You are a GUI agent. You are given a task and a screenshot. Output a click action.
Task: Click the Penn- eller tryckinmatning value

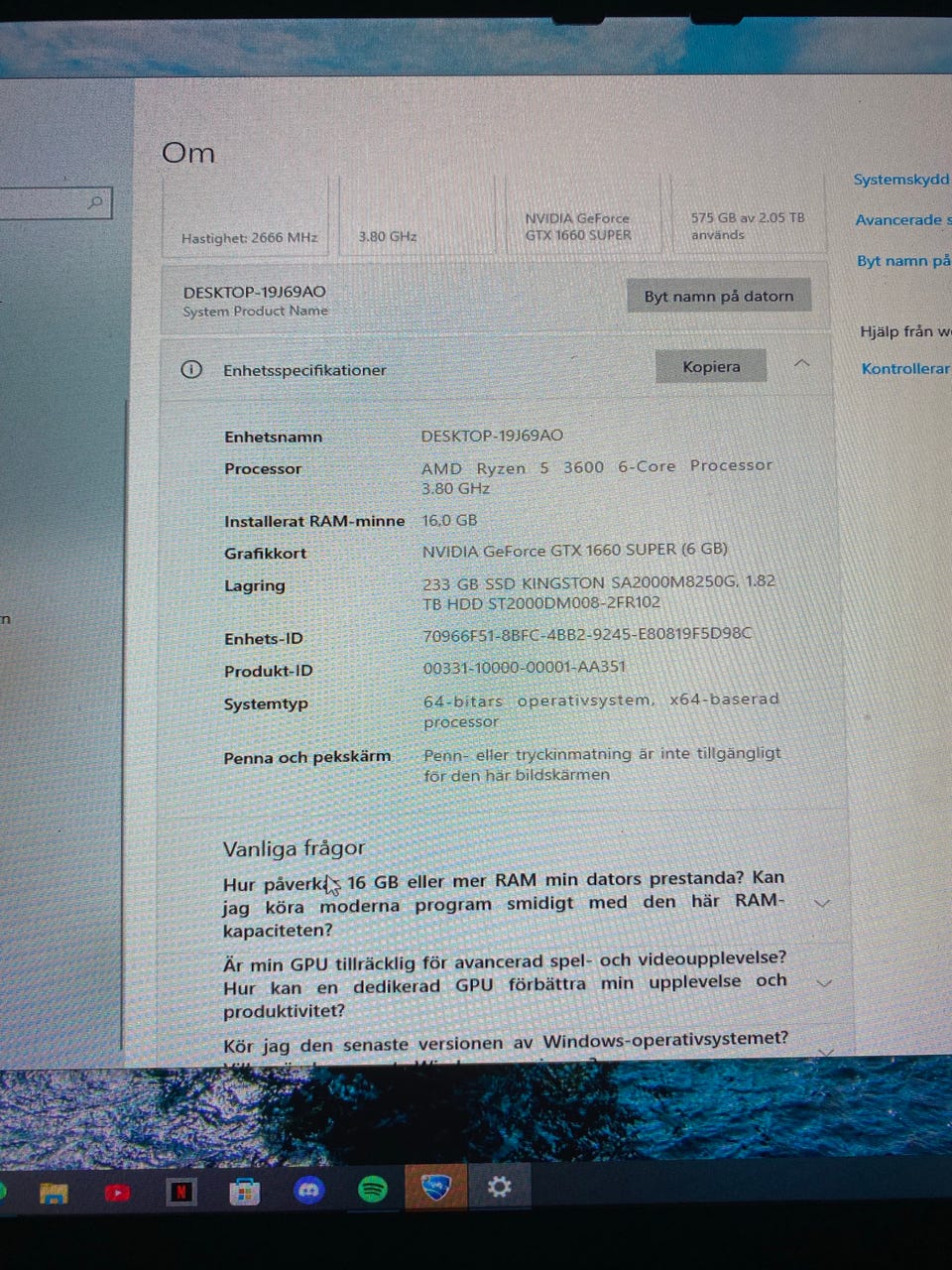[602, 764]
